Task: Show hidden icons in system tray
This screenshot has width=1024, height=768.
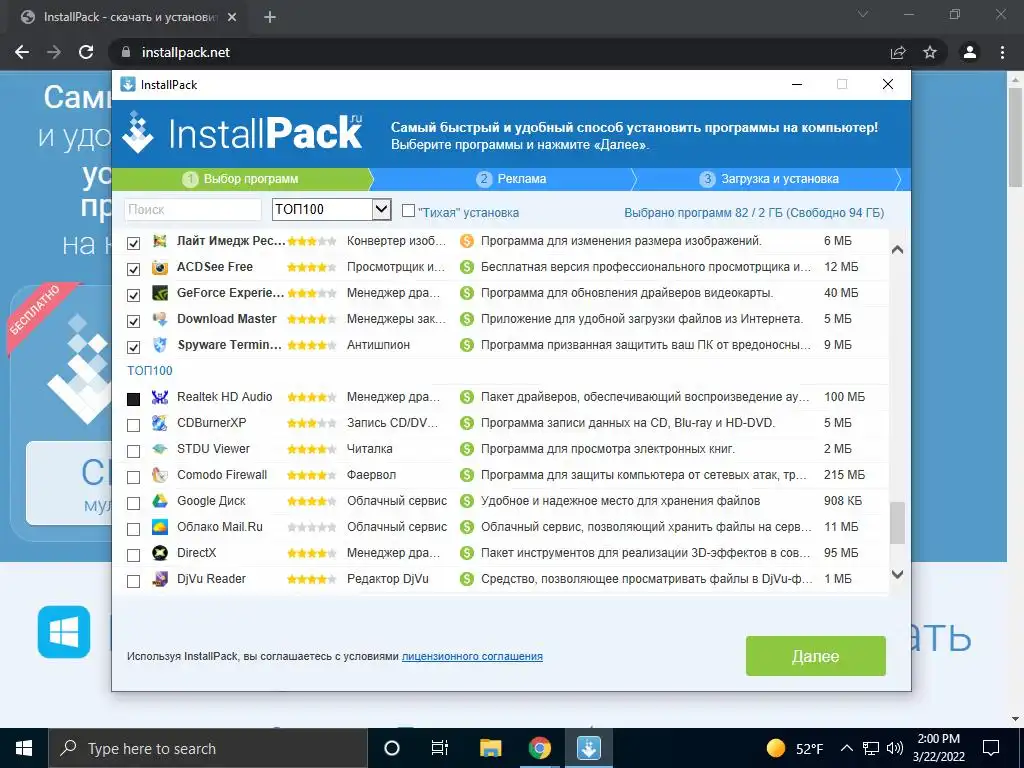Action: (x=846, y=748)
